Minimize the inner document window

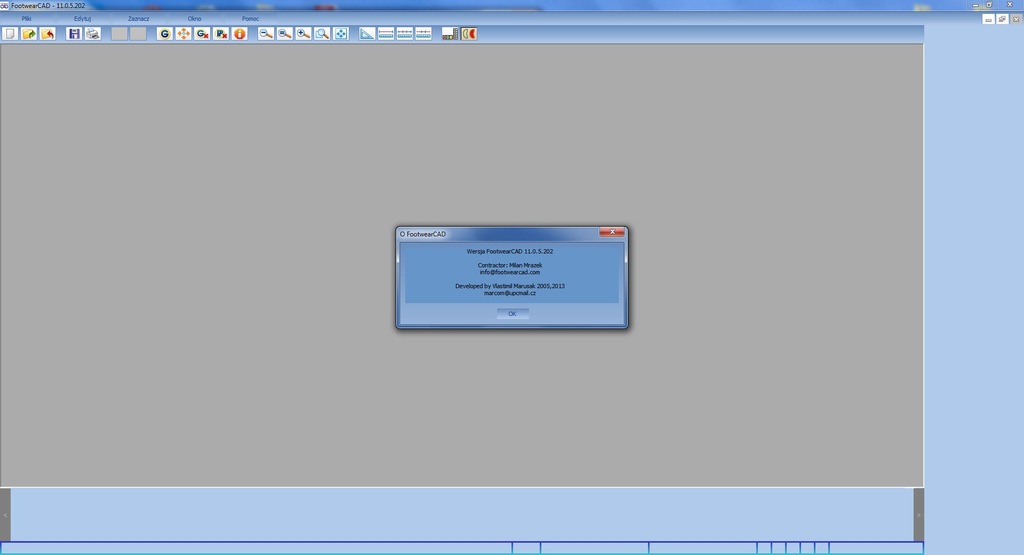(988, 20)
